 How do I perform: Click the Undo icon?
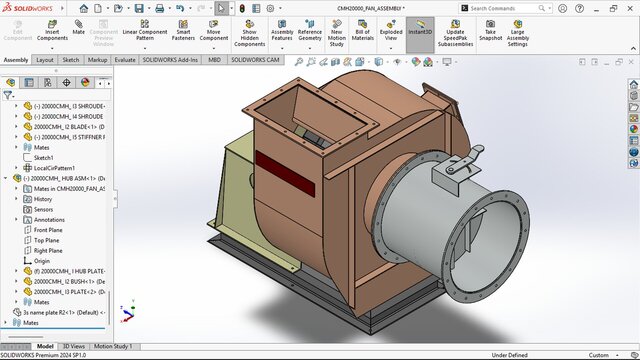(x=180, y=8)
